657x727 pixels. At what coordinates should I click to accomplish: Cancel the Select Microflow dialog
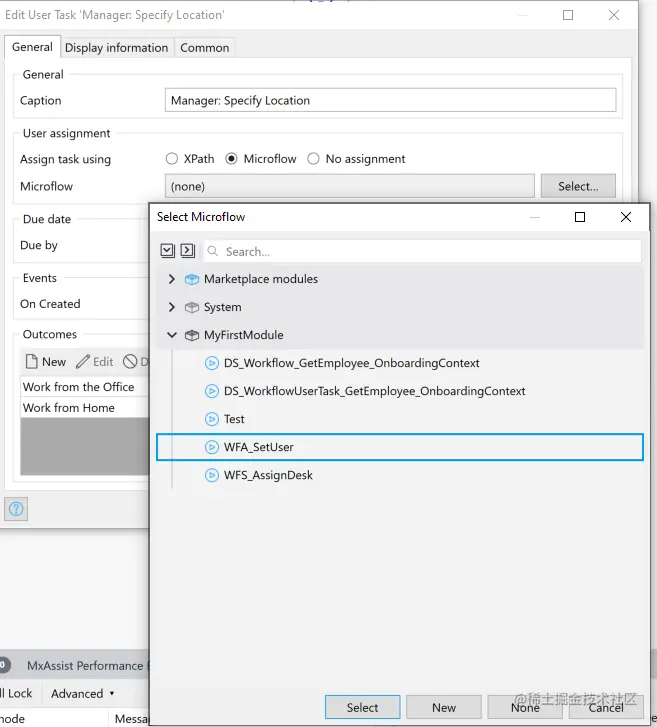click(606, 708)
